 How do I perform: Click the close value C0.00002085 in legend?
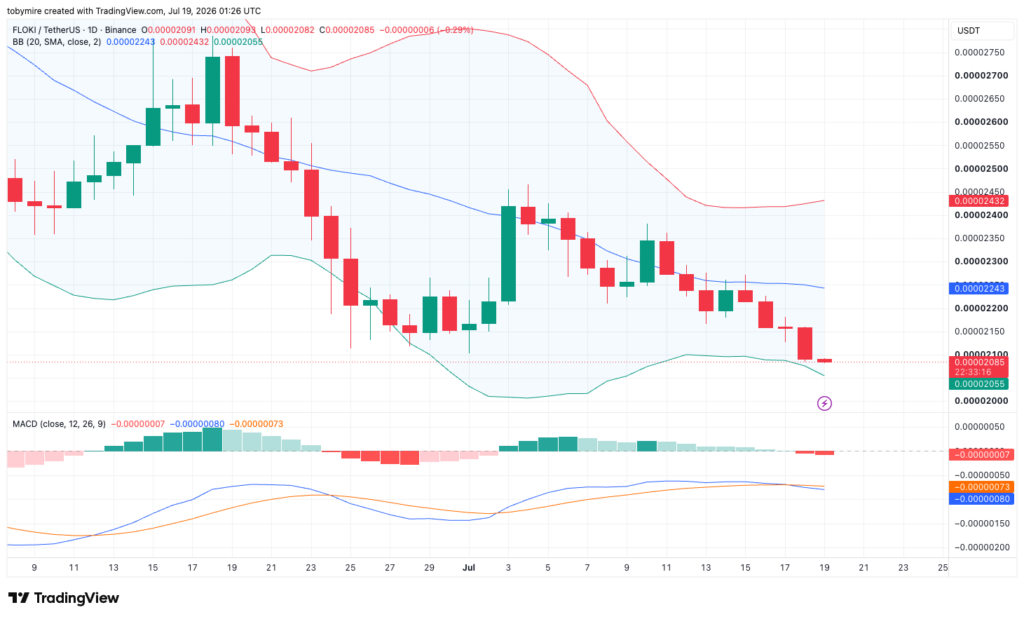[347, 30]
